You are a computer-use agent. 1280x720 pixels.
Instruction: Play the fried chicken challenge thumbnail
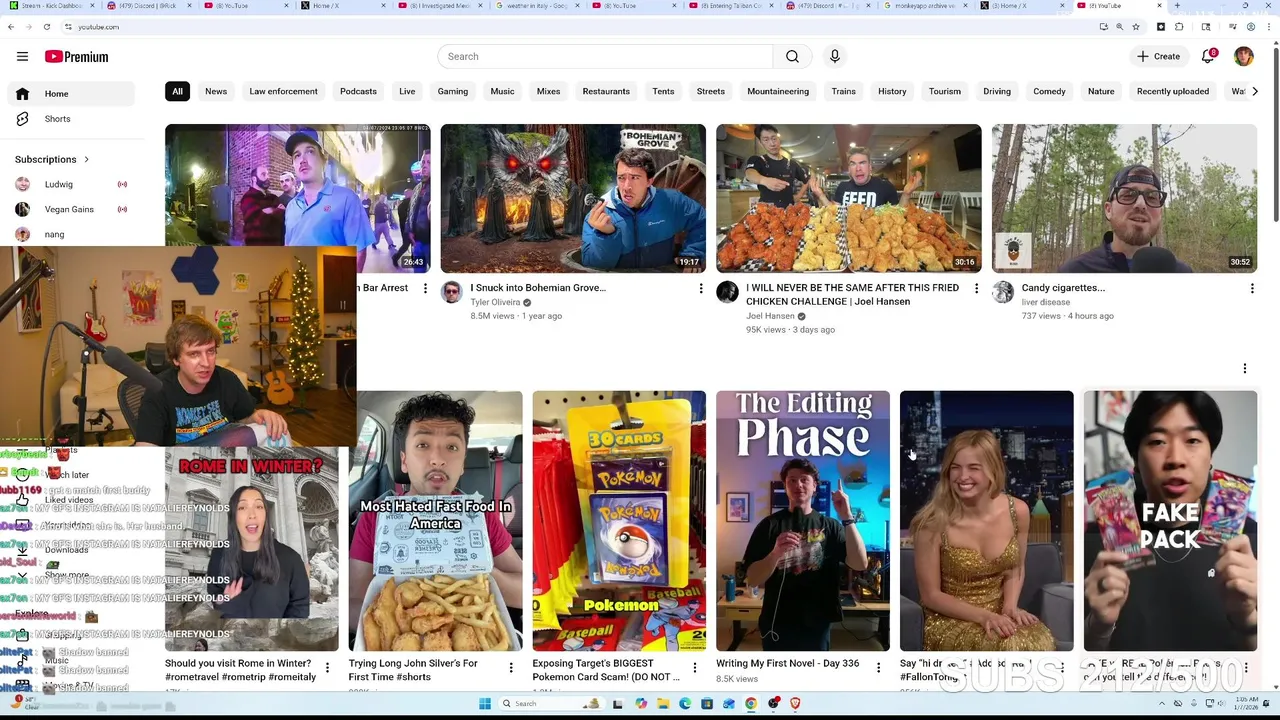click(x=849, y=198)
